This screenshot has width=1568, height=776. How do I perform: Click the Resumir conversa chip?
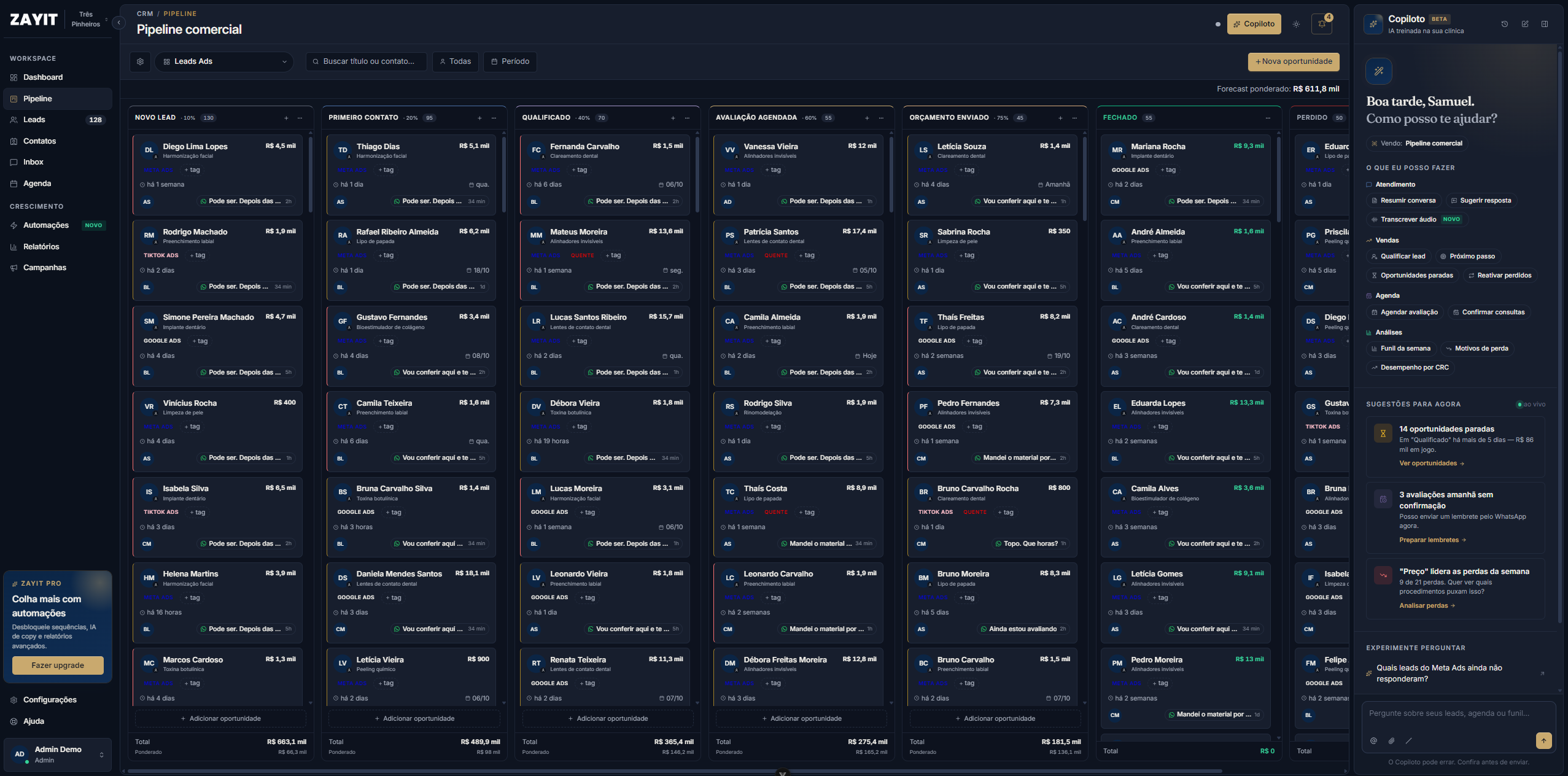(x=1404, y=201)
